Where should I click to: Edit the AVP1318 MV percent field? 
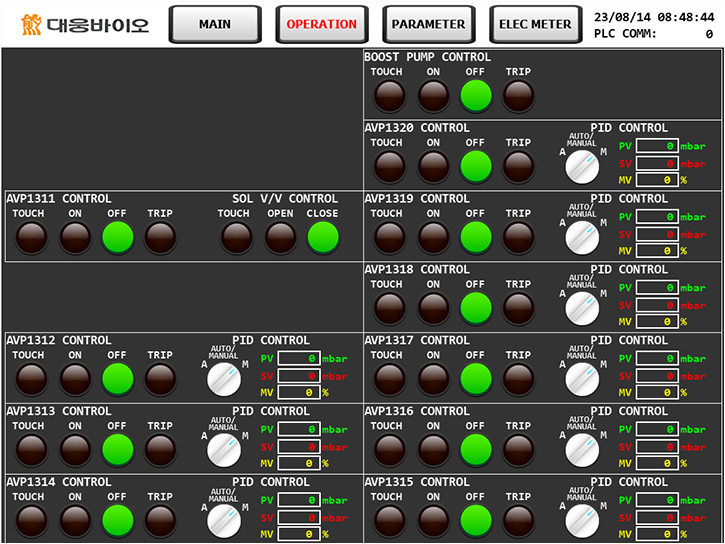tap(657, 321)
